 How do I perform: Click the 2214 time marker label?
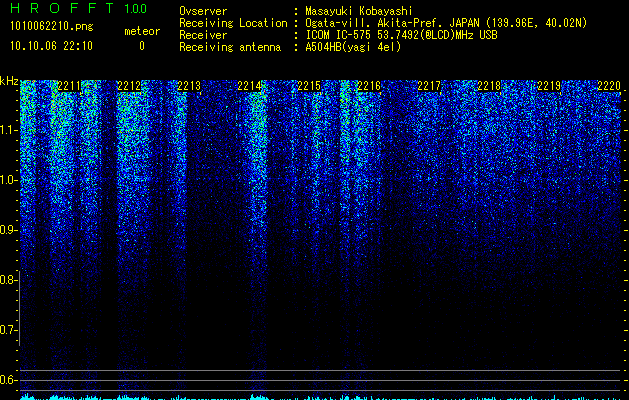[249, 86]
